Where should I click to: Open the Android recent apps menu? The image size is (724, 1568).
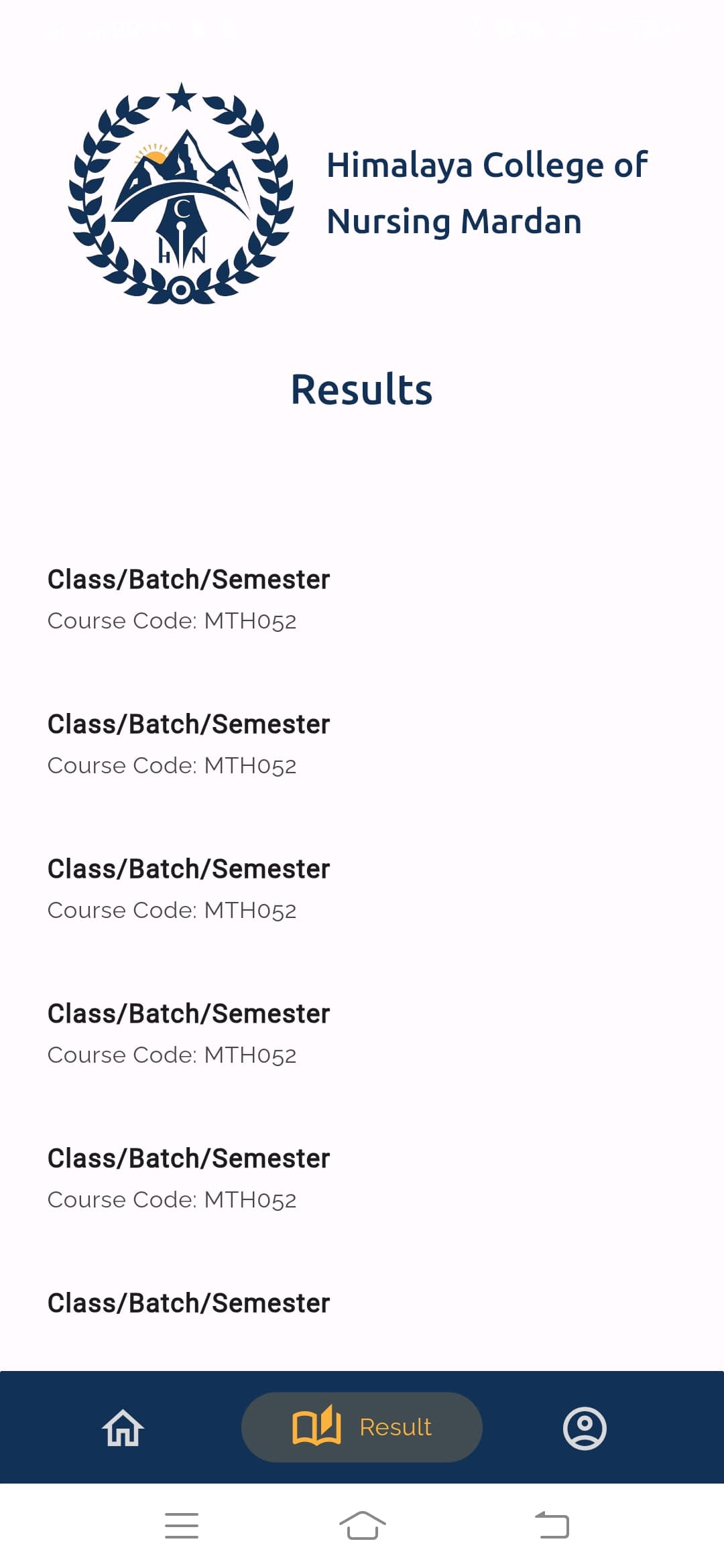point(182,1526)
